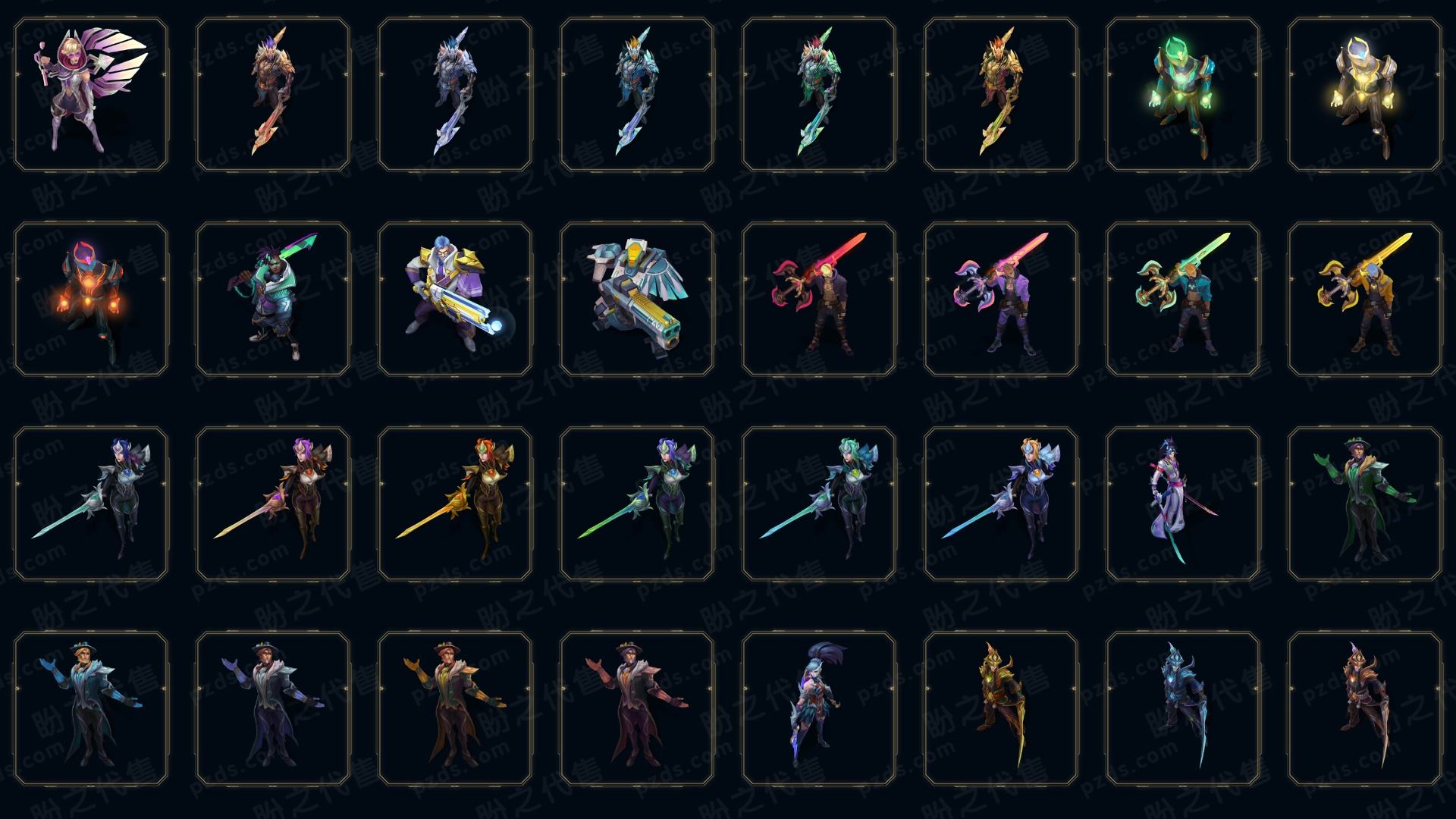1456x819 pixels.
Task: Select the green glowing armored robot skin
Action: tap(1183, 95)
